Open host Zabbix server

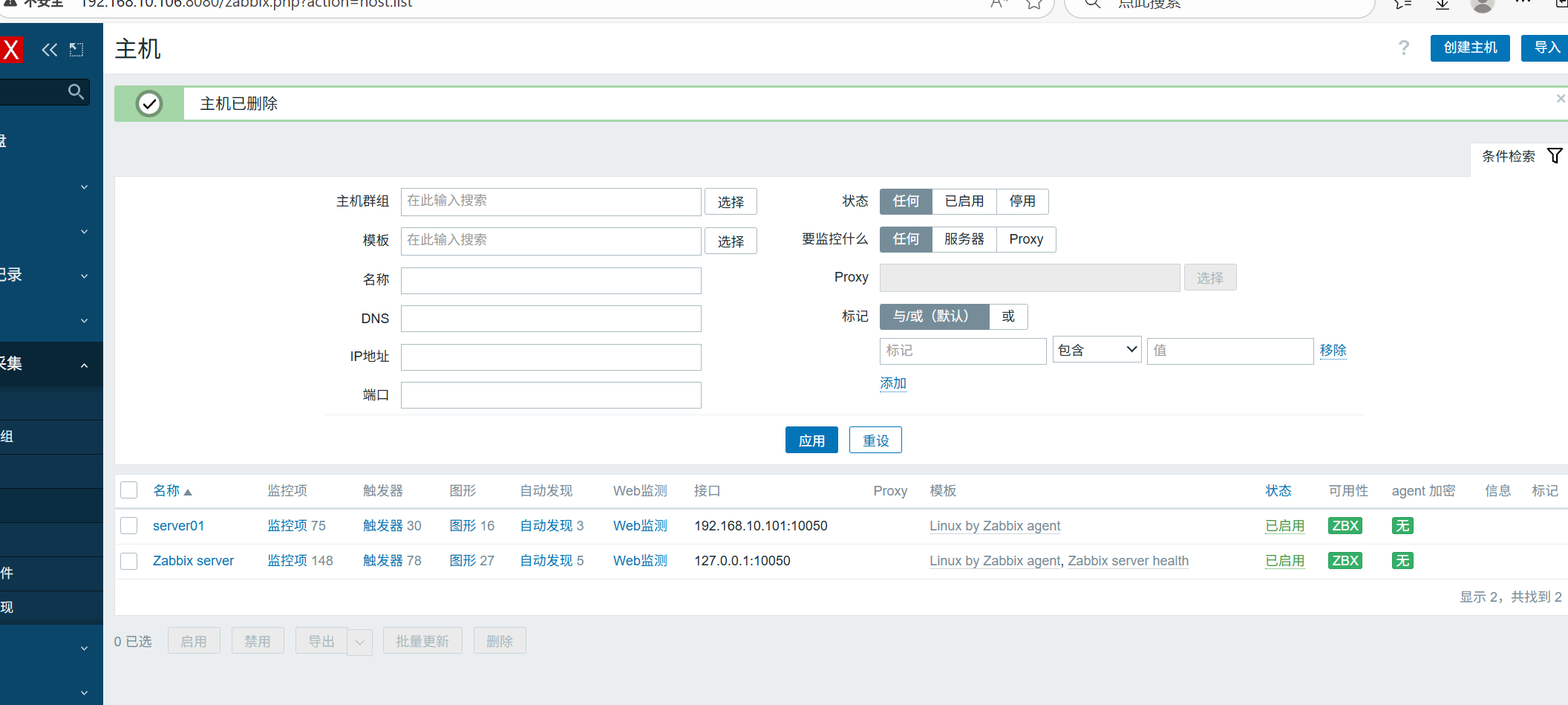tap(193, 561)
